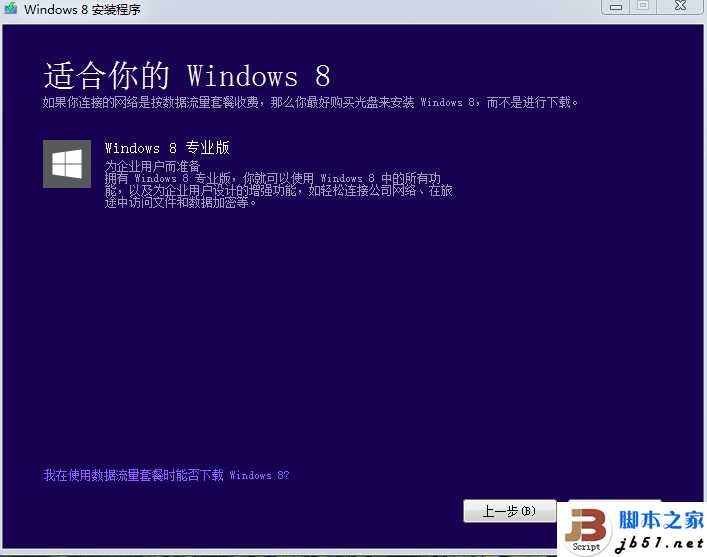Screen dimensions: 707x557
Task: Click the metered network warning text
Action: [x=310, y=102]
